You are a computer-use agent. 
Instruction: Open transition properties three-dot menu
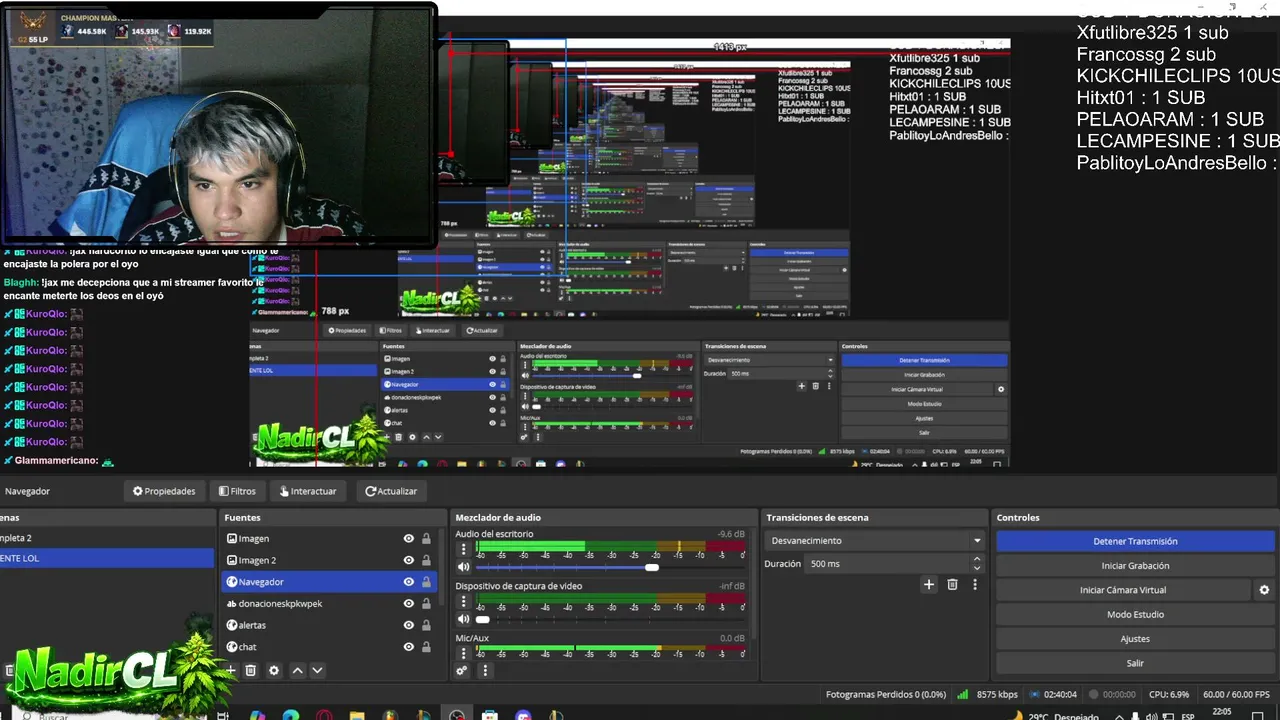(975, 584)
